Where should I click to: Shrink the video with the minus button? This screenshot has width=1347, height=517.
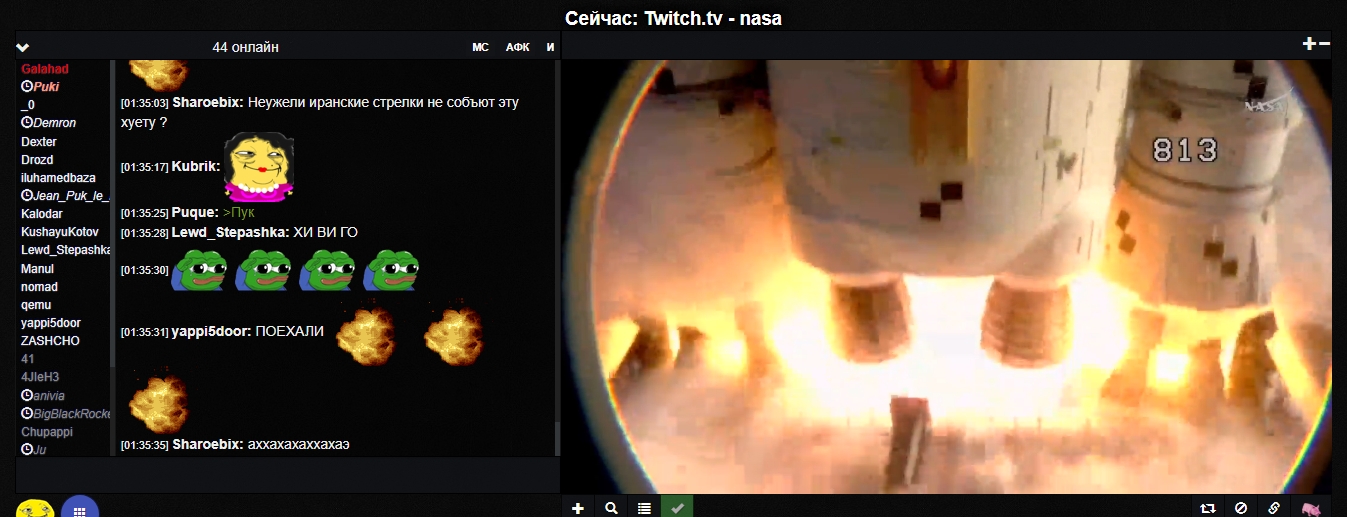point(1324,43)
